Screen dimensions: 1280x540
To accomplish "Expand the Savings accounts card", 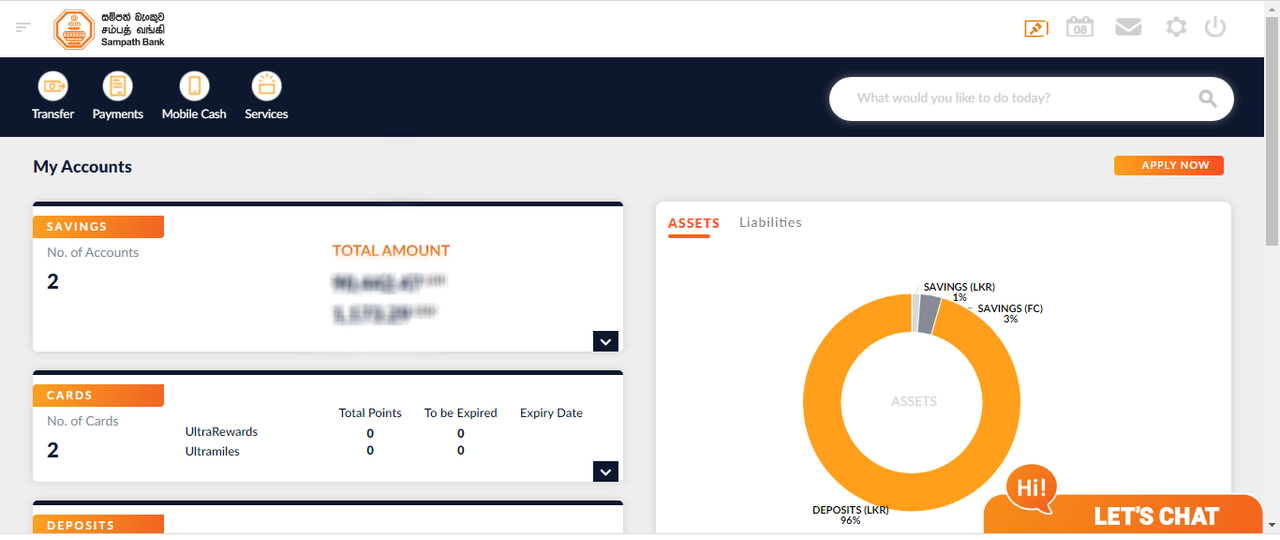I will click(x=606, y=341).
